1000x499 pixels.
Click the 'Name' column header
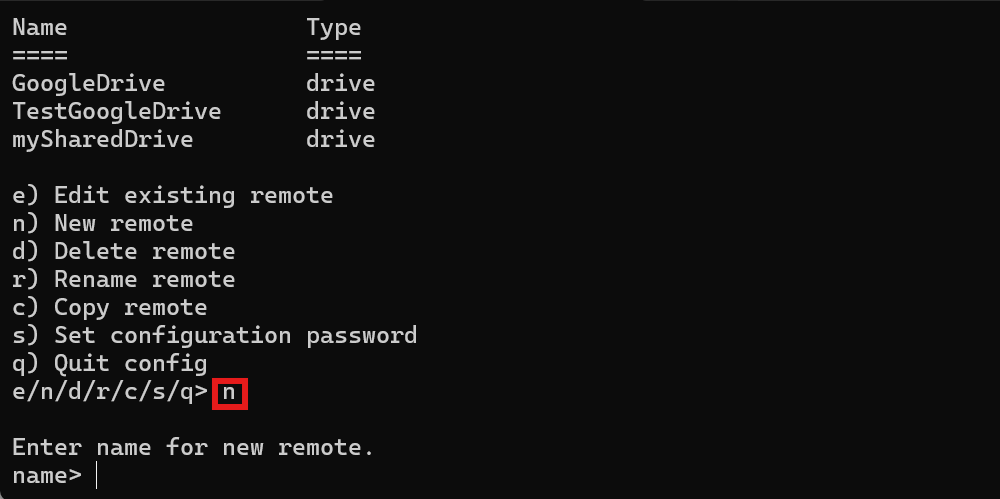[40, 27]
